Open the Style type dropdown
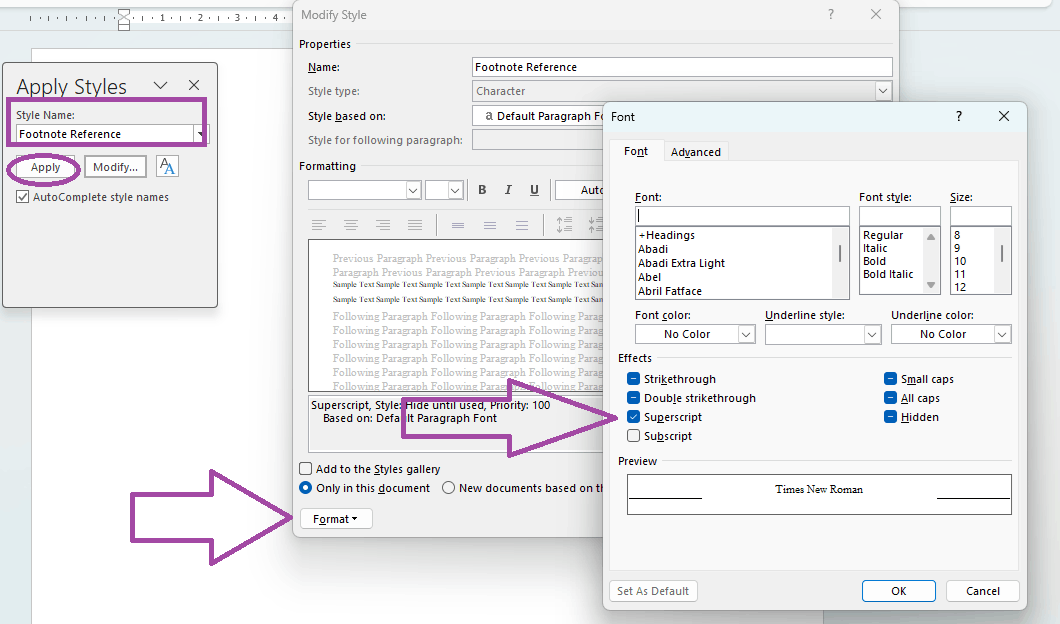The height and width of the screenshot is (624, 1060). (883, 91)
